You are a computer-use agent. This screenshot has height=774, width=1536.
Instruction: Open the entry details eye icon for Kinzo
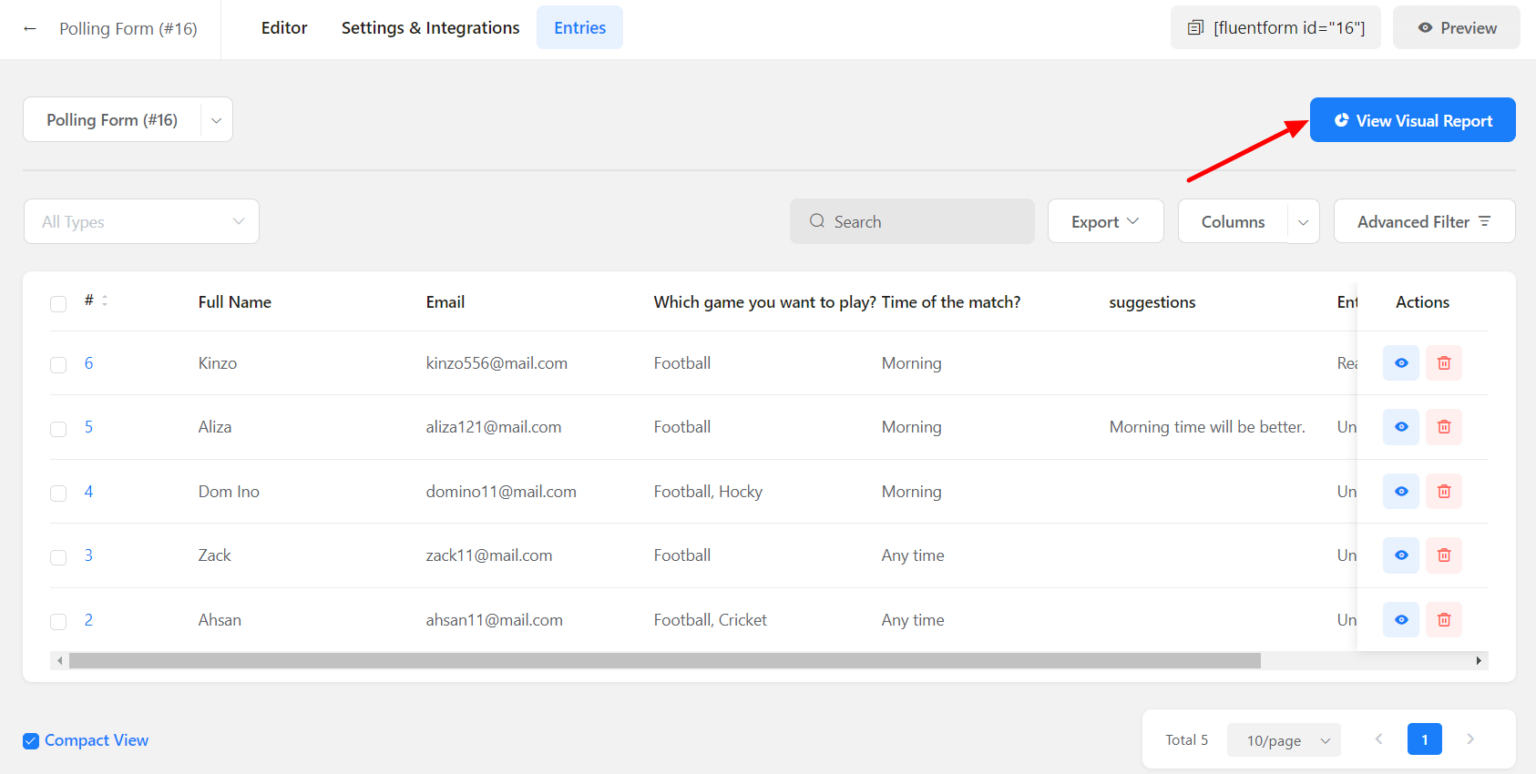pos(1400,363)
